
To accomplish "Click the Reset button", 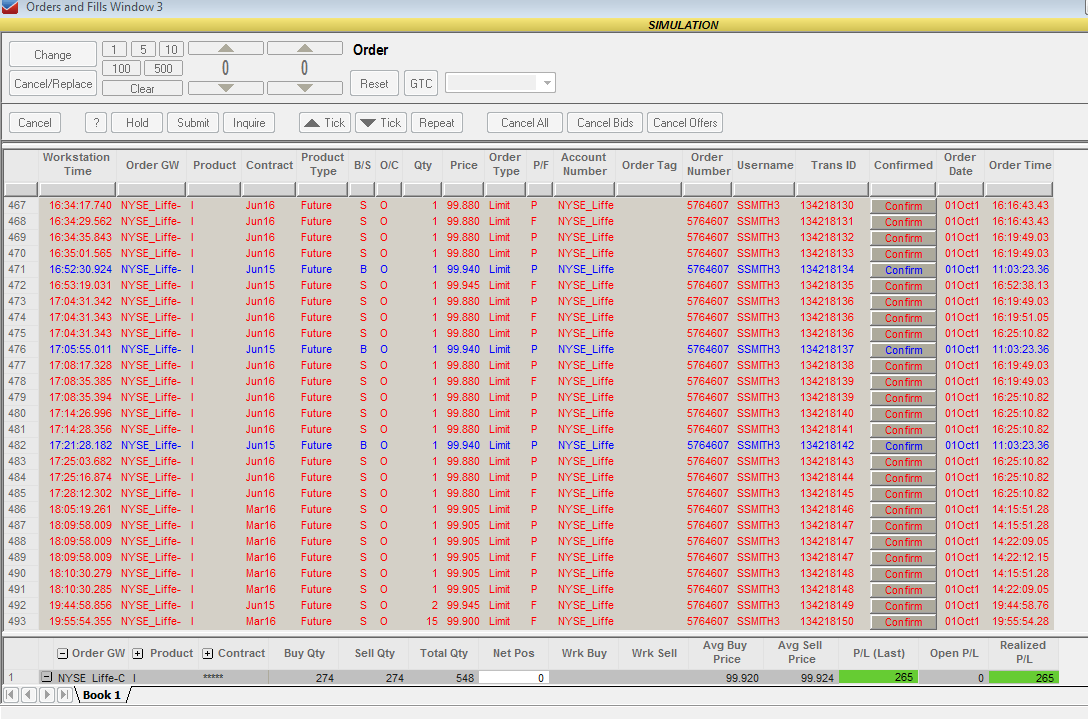I will tap(374, 83).
